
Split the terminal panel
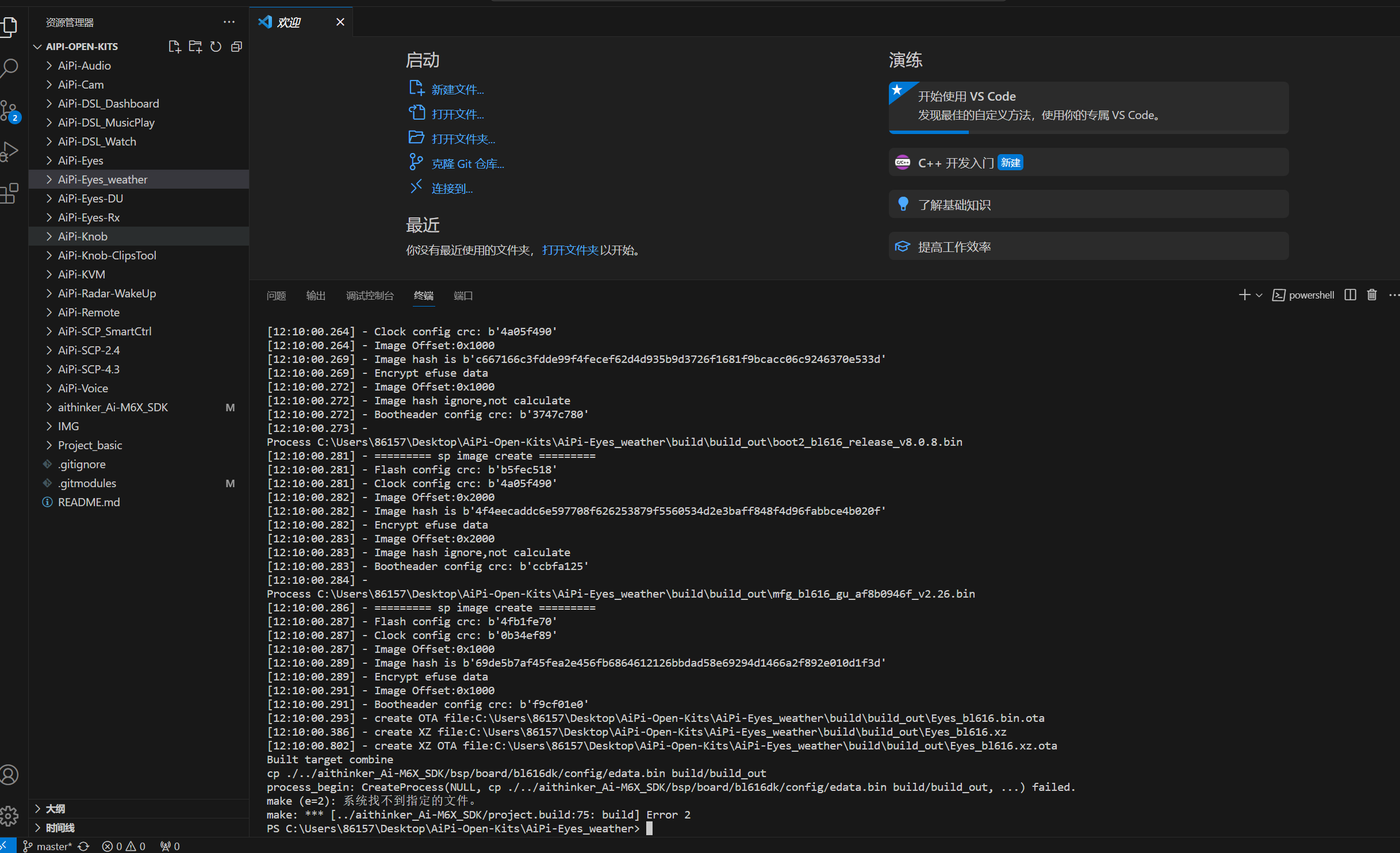click(1351, 295)
